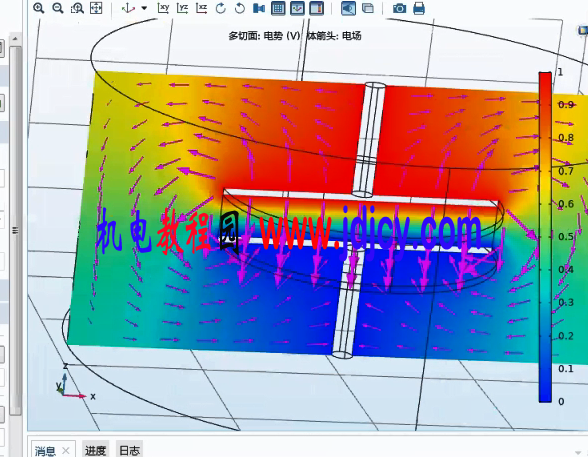Toggle the axis orientation display button
588x457 pixels.
[x=297, y=8]
